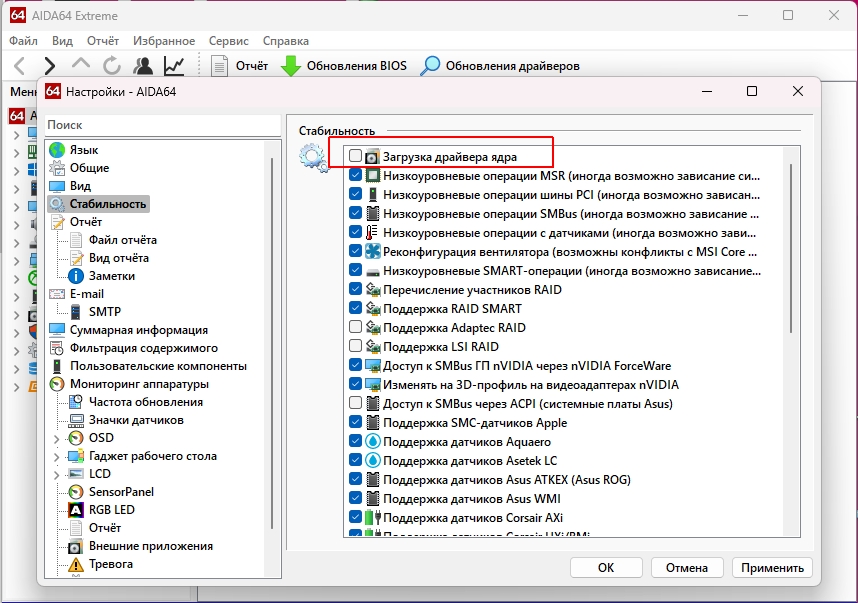Click the OK button
This screenshot has width=858, height=603.
[x=606, y=568]
